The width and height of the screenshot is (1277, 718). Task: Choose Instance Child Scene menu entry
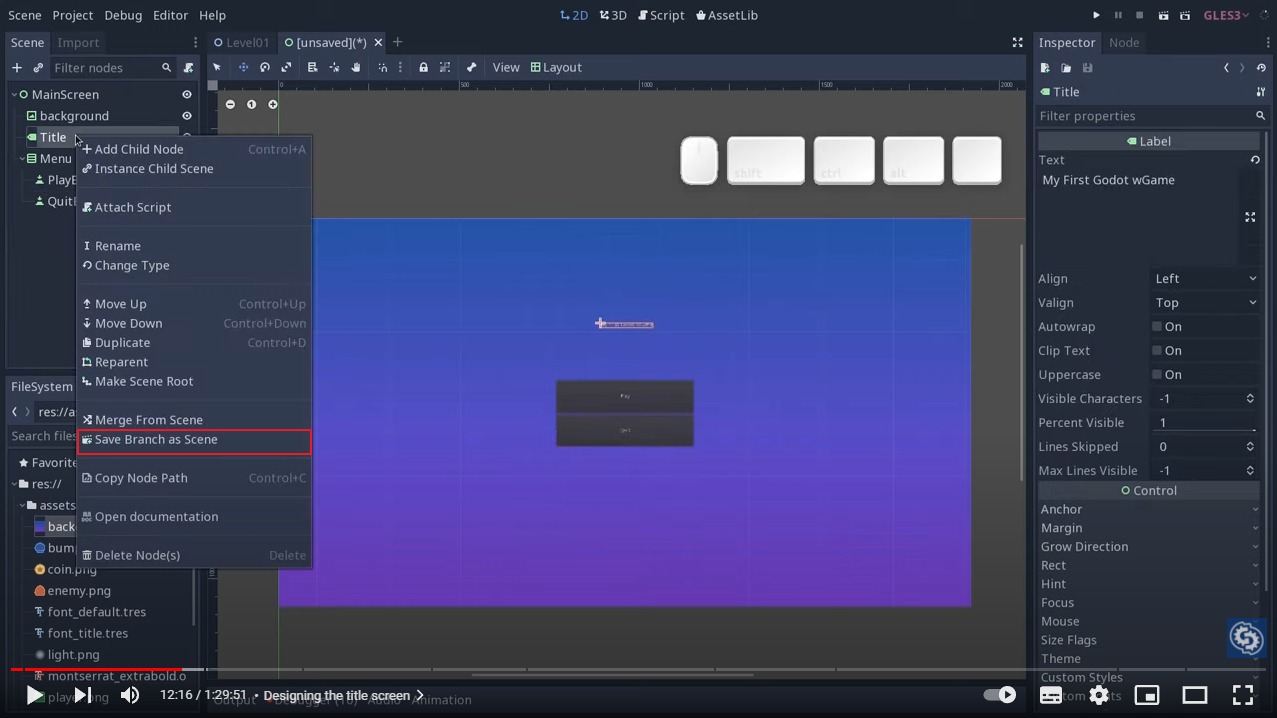point(194,168)
